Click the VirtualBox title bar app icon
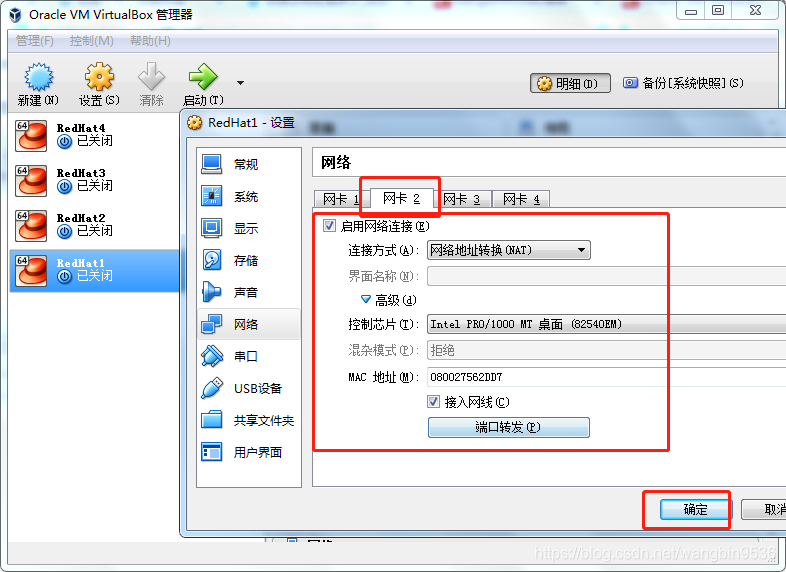 pos(16,15)
